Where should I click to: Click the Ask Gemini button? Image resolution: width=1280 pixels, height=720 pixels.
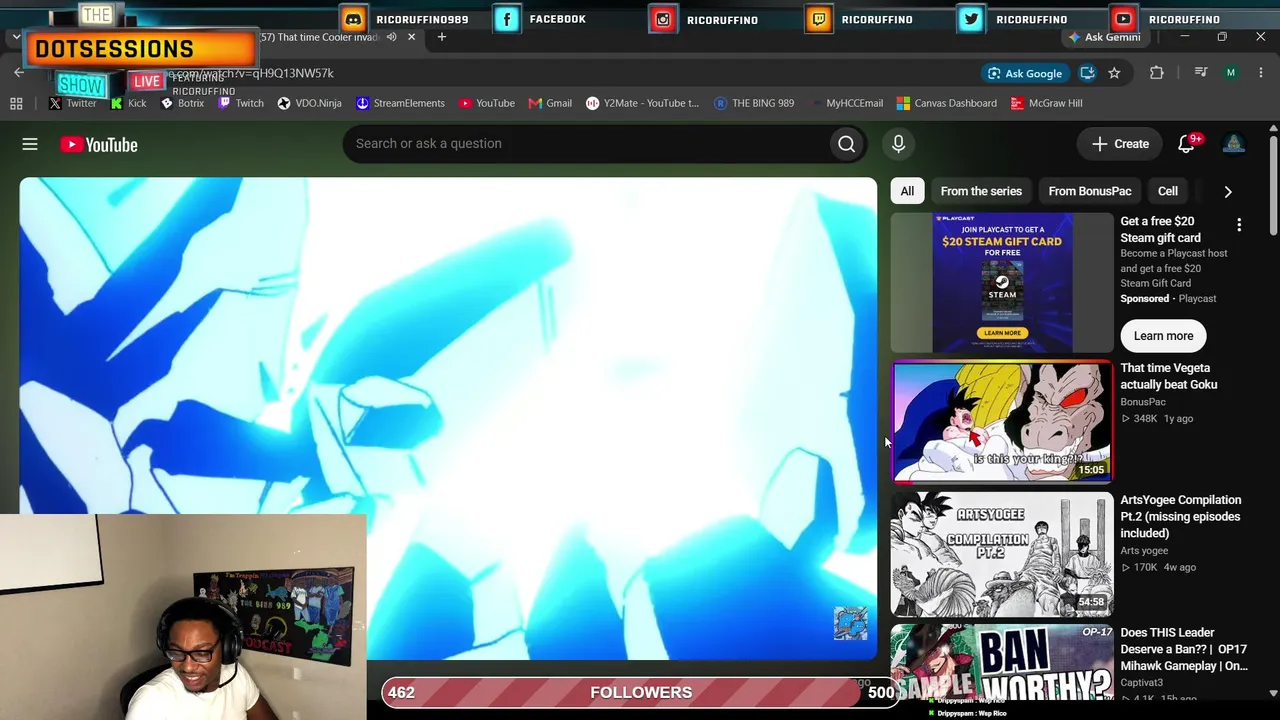(x=1104, y=37)
